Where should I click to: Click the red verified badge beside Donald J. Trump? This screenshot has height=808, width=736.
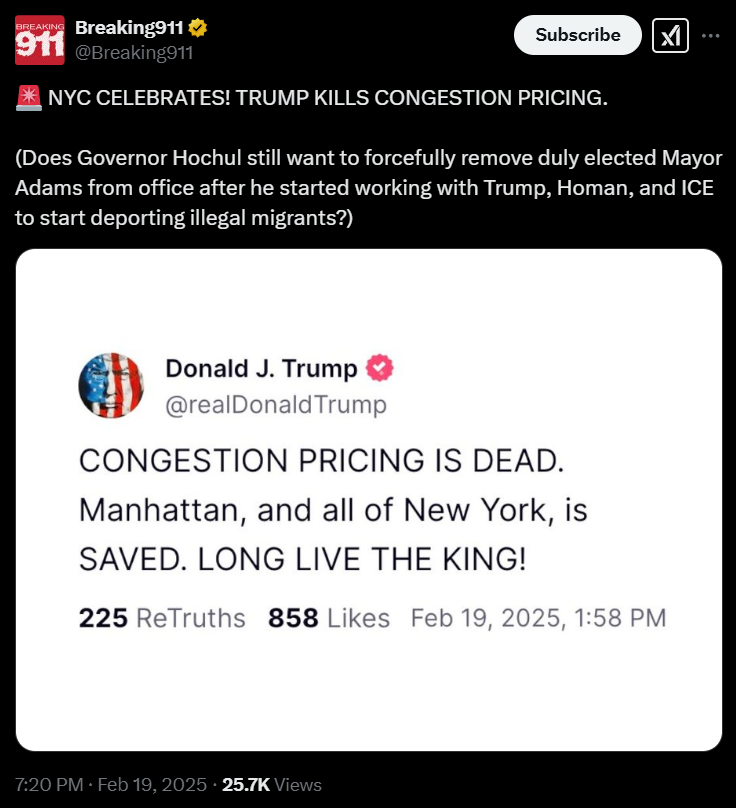tap(379, 368)
